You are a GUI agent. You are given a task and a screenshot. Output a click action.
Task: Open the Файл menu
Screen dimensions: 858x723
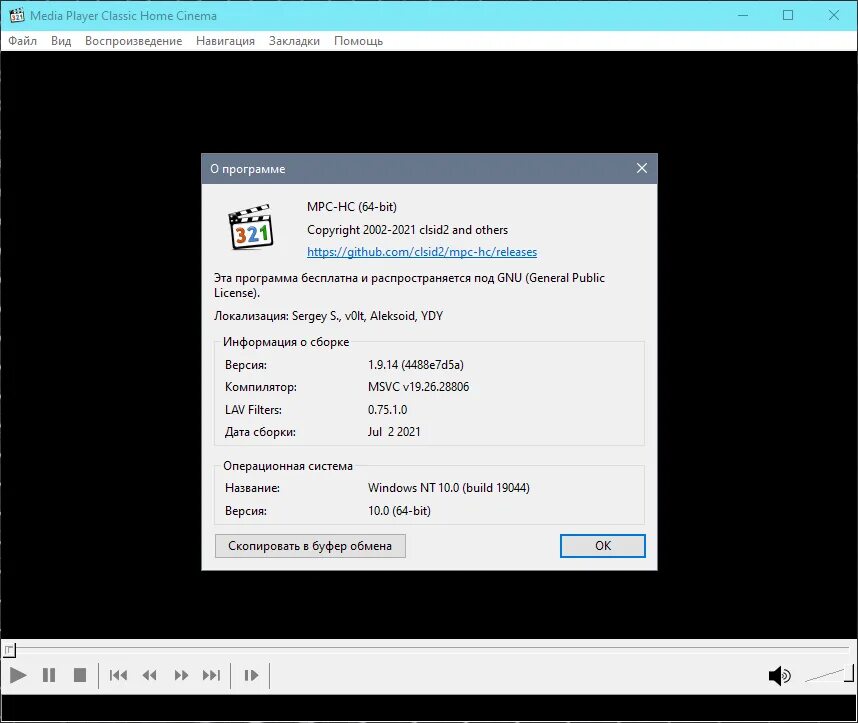pos(22,41)
